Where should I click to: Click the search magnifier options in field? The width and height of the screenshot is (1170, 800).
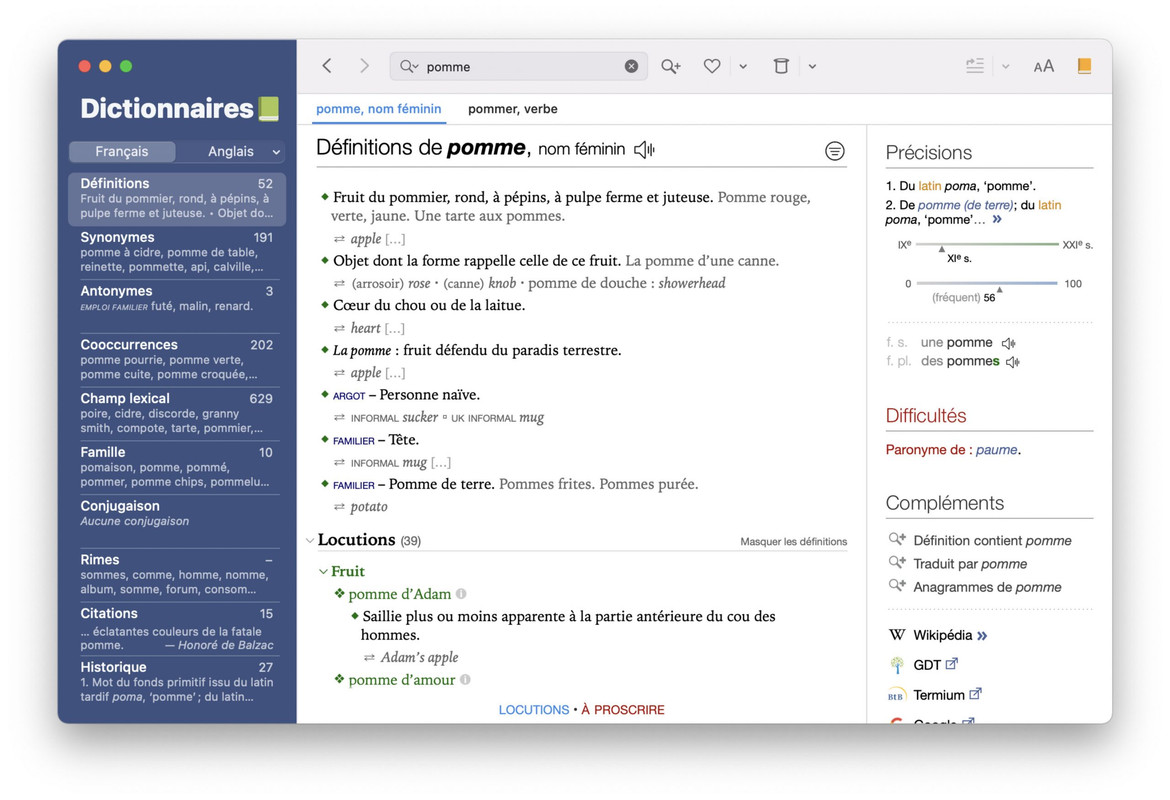(x=409, y=66)
